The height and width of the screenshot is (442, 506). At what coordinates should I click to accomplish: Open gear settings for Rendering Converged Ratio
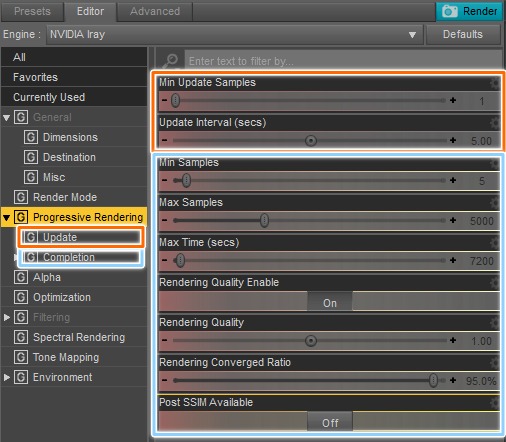[x=494, y=363]
